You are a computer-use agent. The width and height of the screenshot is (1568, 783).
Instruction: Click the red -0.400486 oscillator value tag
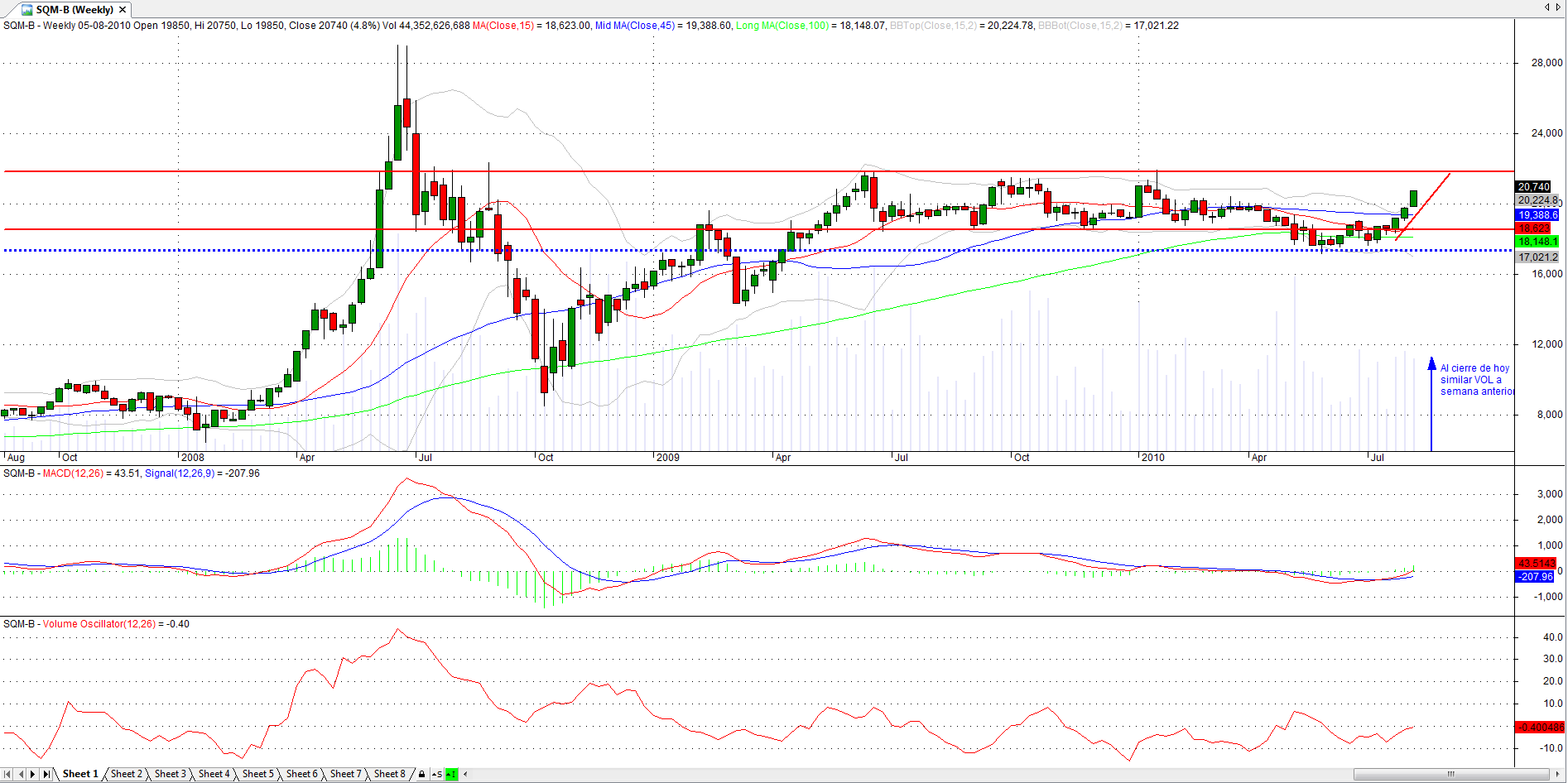pos(1540,728)
